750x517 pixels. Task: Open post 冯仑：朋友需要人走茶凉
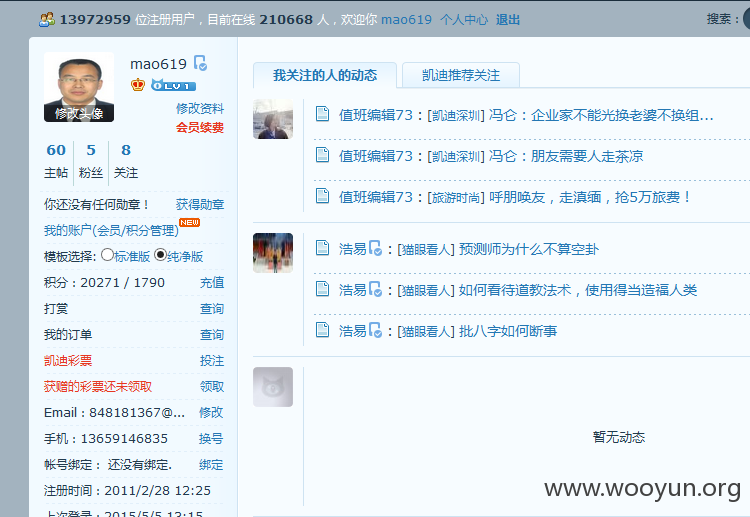click(566, 156)
